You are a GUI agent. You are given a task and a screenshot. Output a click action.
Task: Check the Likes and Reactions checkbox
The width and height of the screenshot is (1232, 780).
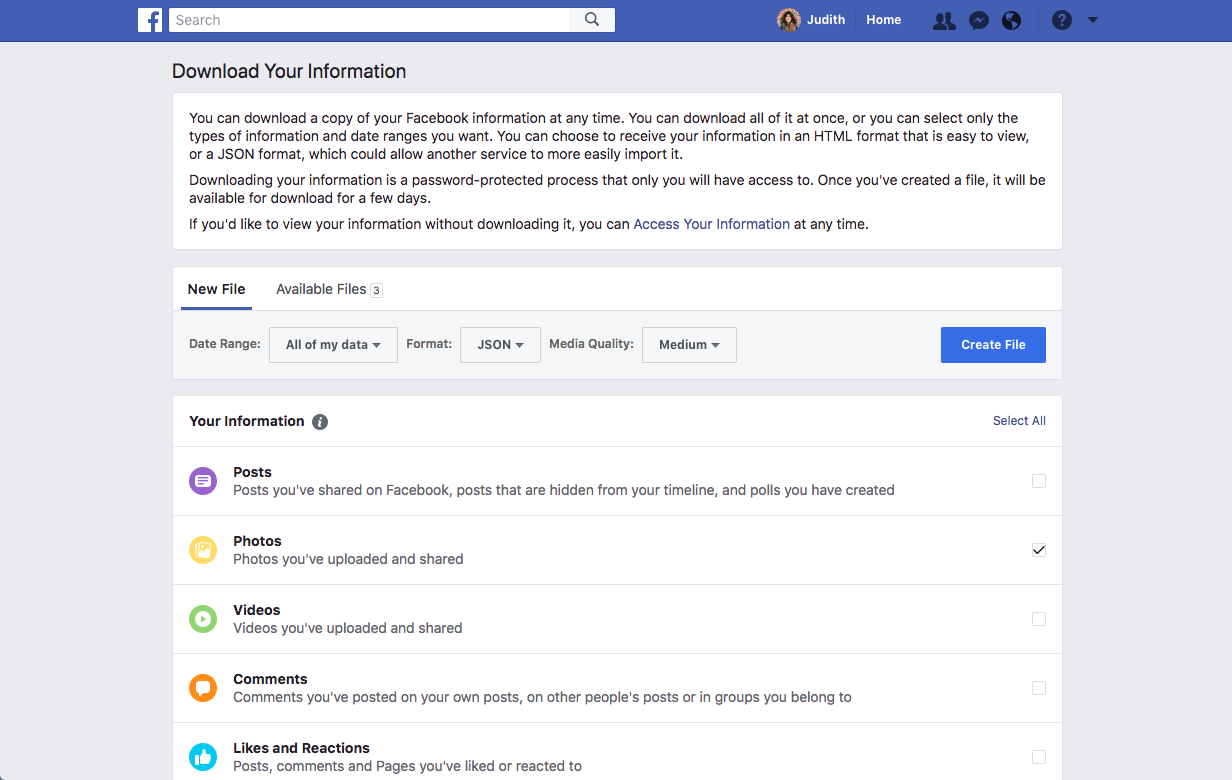[x=1039, y=757]
